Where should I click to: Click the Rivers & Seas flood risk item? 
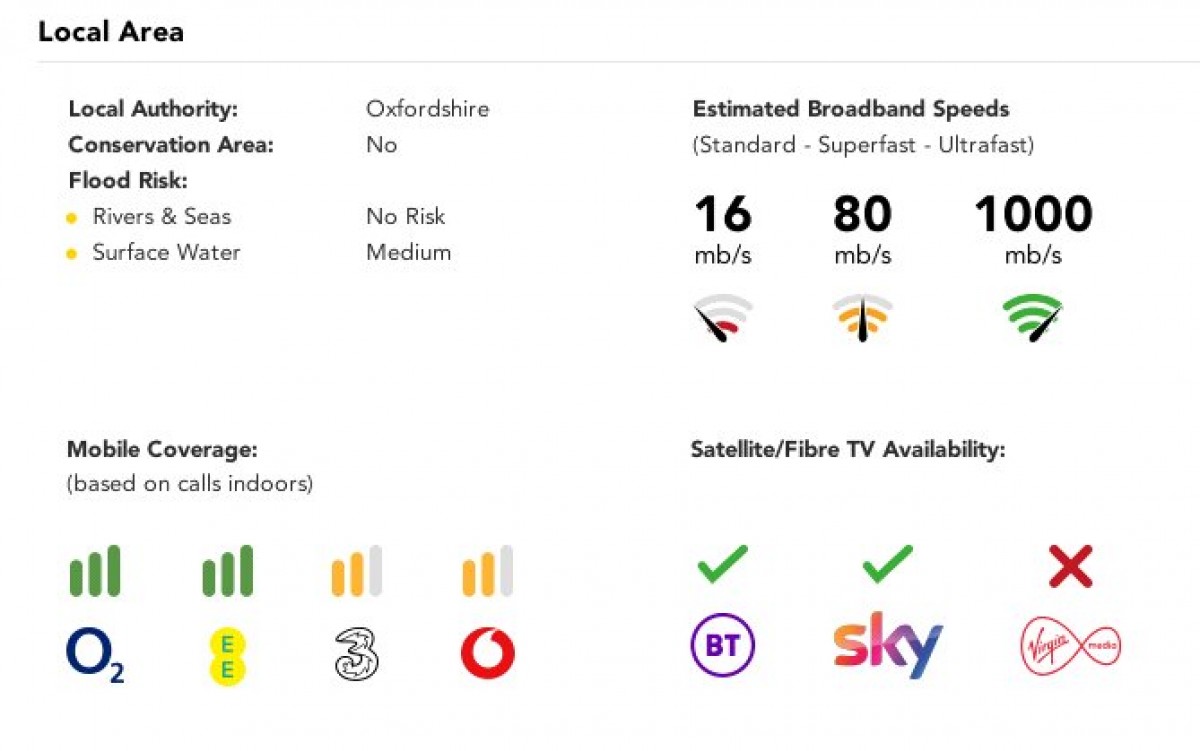[161, 216]
